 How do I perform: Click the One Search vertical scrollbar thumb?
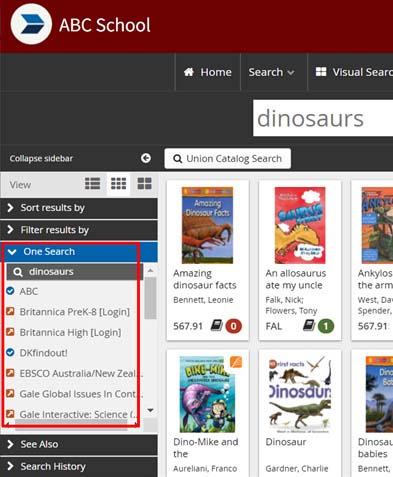(150, 298)
